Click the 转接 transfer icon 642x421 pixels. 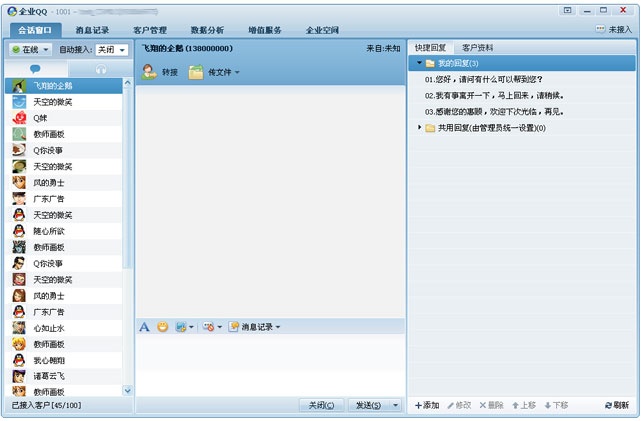[149, 72]
